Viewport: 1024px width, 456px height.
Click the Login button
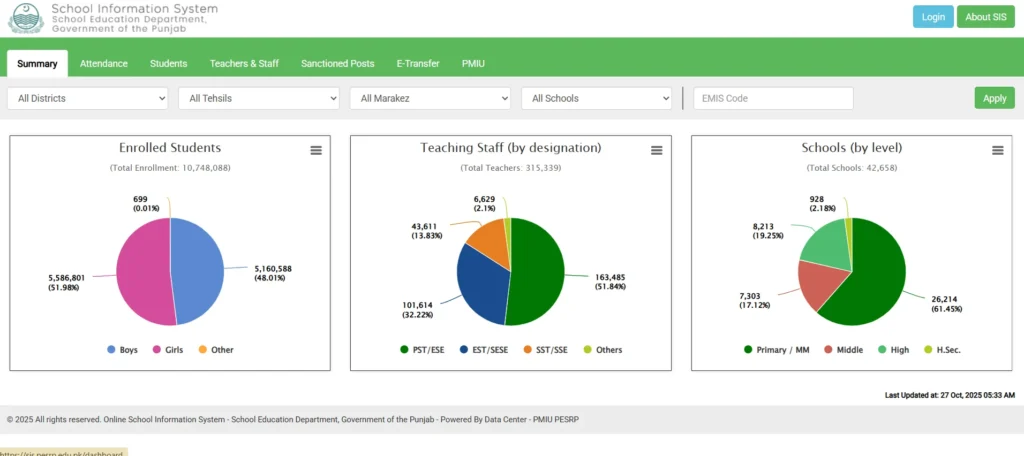(932, 17)
